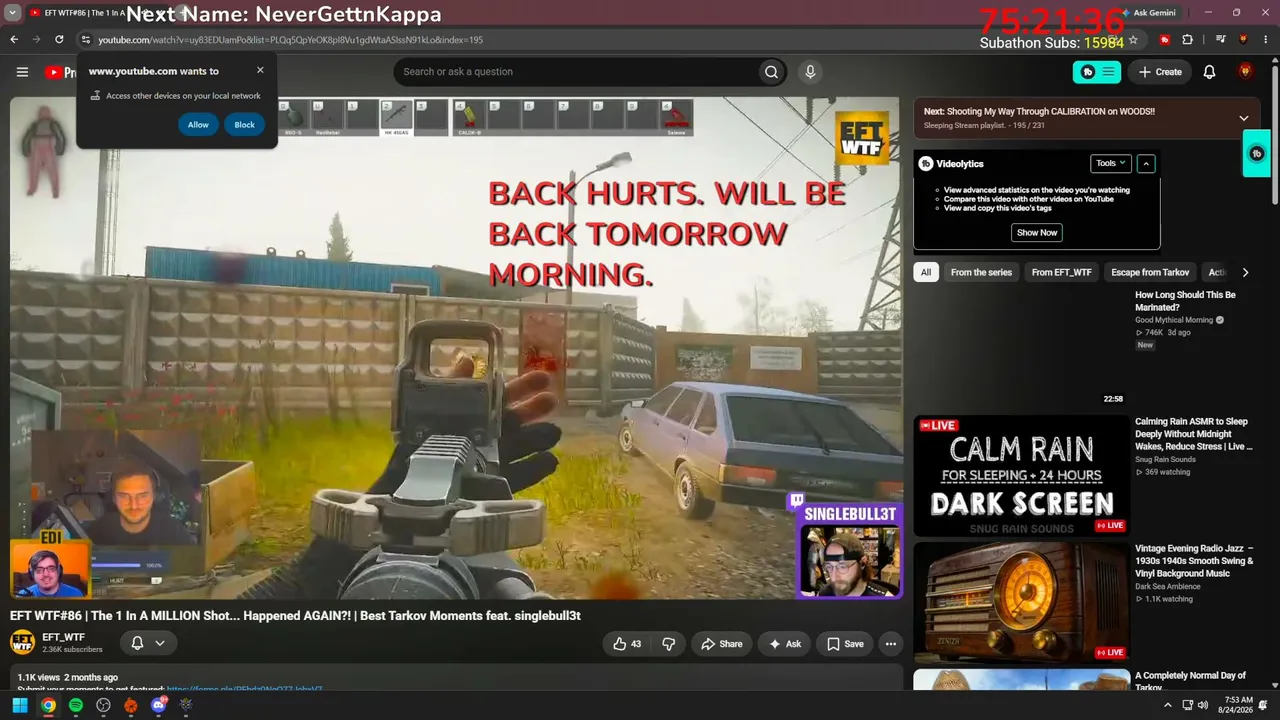Save the video to a playlist
1280x720 pixels.
845,644
